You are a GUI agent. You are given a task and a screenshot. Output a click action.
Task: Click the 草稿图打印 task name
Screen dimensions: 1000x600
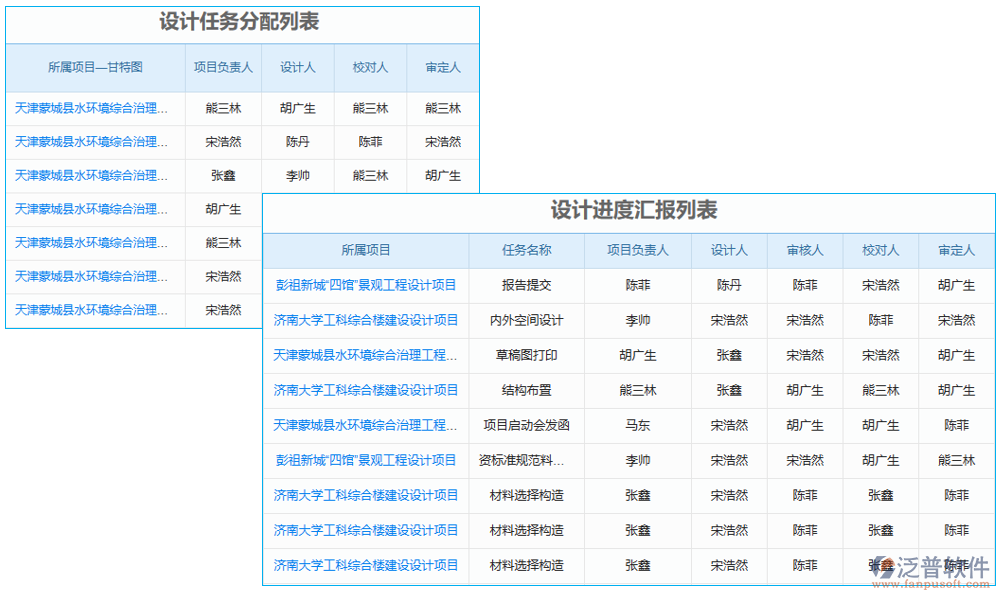coord(525,355)
